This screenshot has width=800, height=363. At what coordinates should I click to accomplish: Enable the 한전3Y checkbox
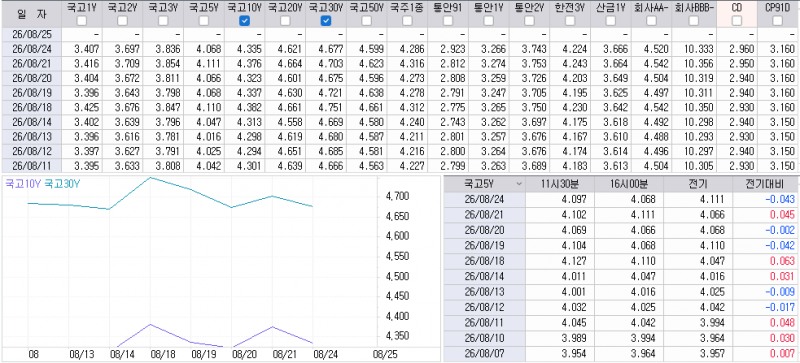pos(570,21)
